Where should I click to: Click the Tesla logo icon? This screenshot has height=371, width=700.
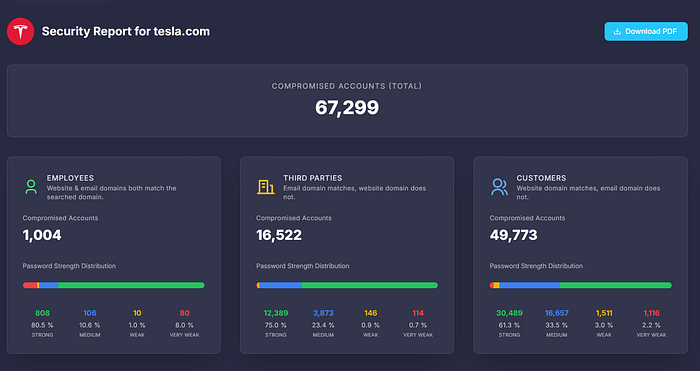click(x=21, y=31)
